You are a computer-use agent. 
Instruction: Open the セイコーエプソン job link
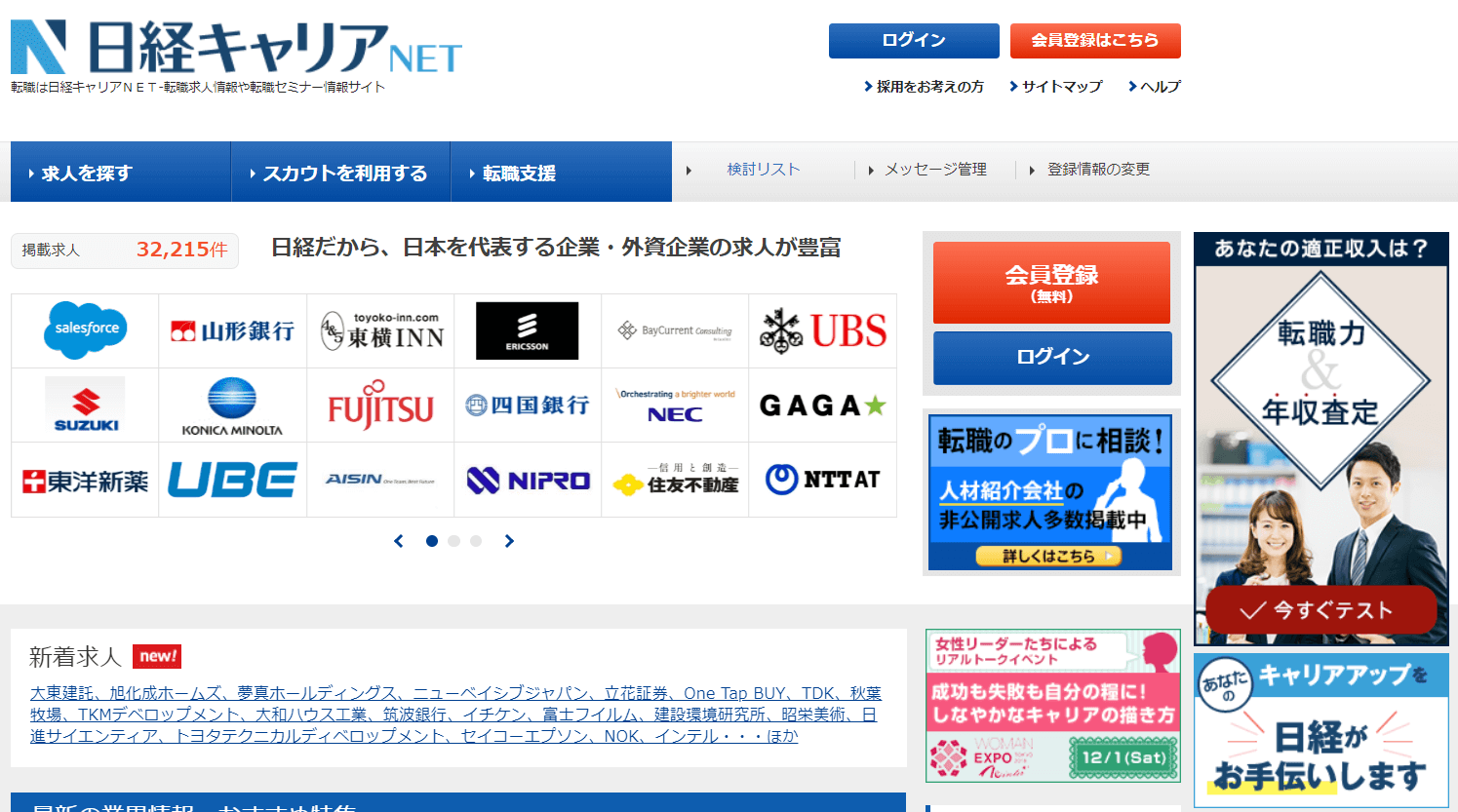[525, 736]
